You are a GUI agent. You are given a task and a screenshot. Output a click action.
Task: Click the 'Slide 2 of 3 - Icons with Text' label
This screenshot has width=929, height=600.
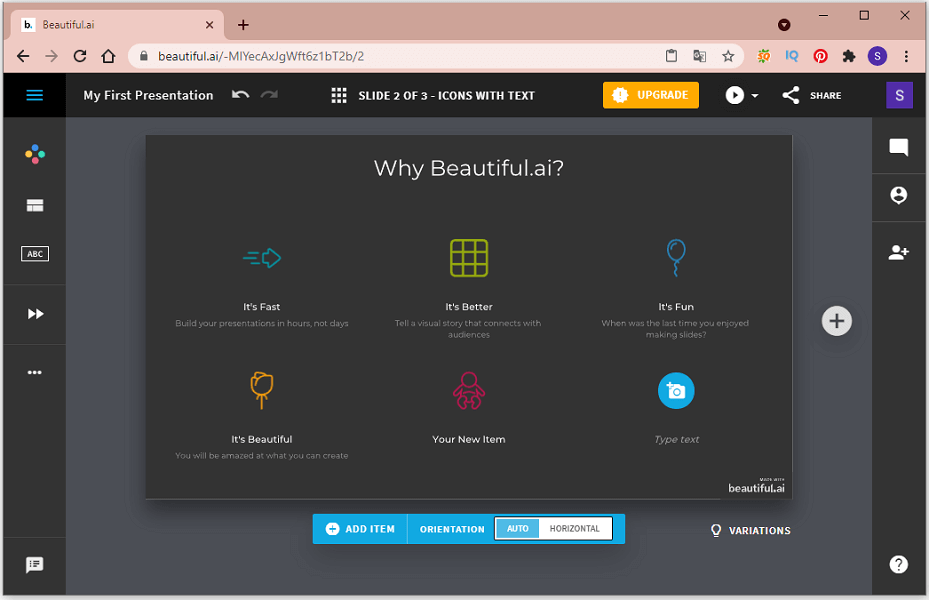tap(446, 95)
